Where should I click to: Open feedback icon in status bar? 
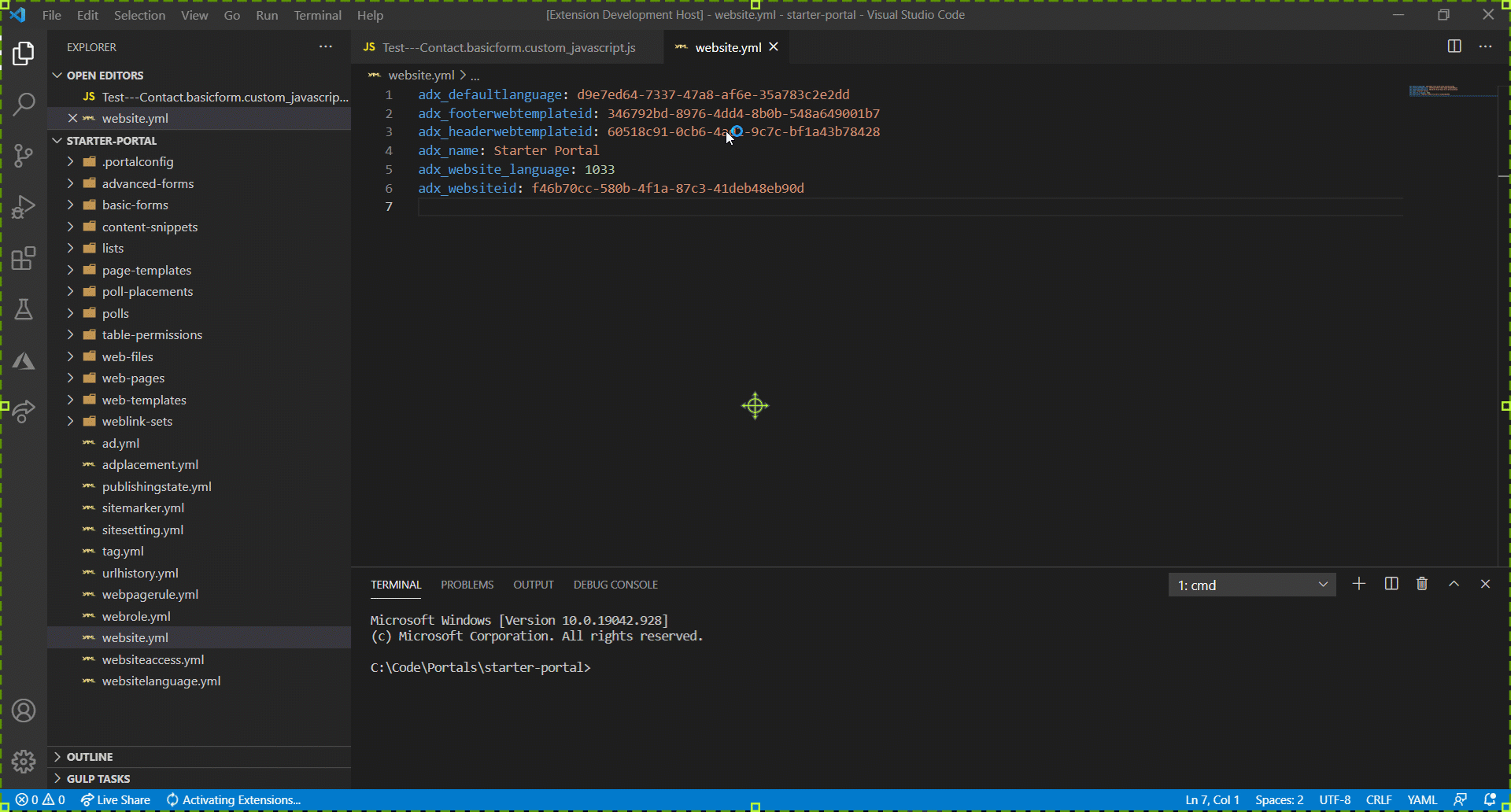(1460, 799)
